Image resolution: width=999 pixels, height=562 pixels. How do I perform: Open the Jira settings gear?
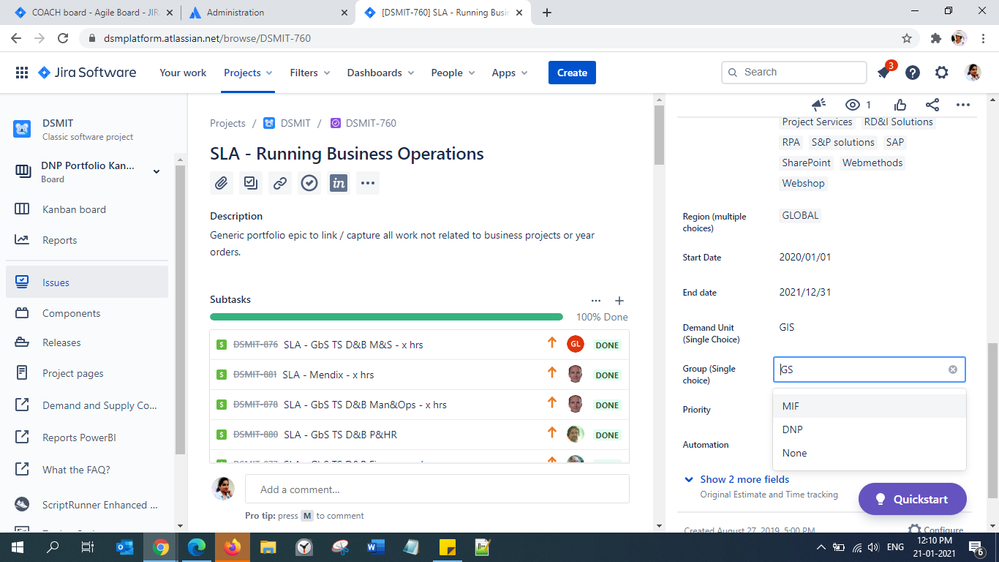point(942,73)
